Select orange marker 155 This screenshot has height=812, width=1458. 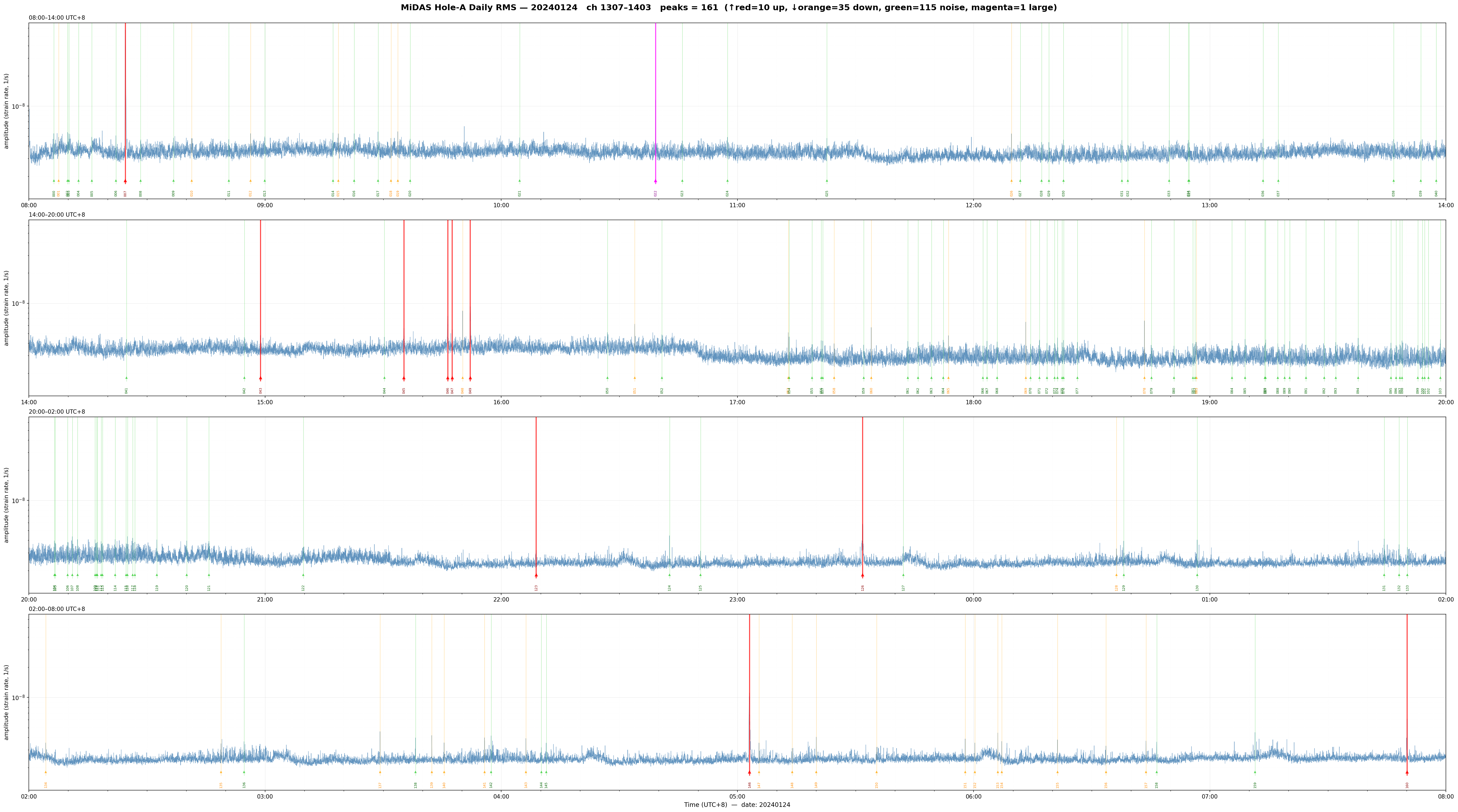[x=1057, y=772]
